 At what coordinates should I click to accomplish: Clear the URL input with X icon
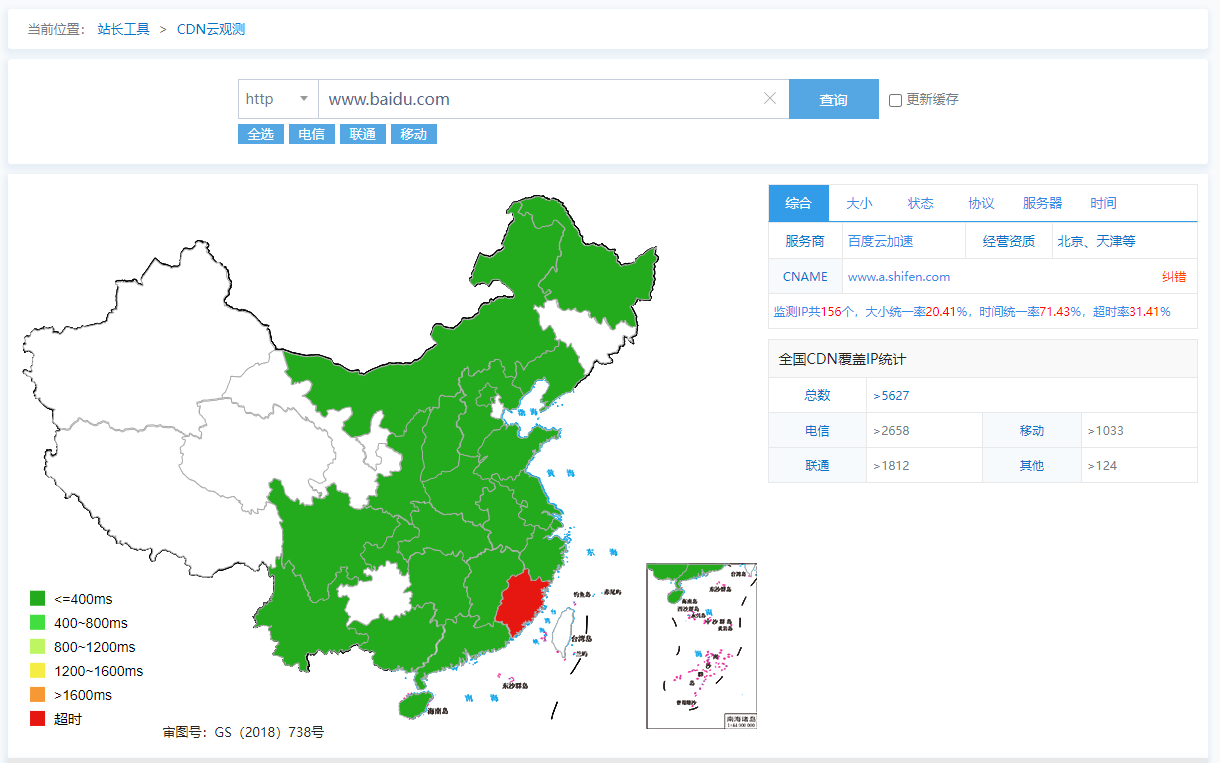[770, 98]
